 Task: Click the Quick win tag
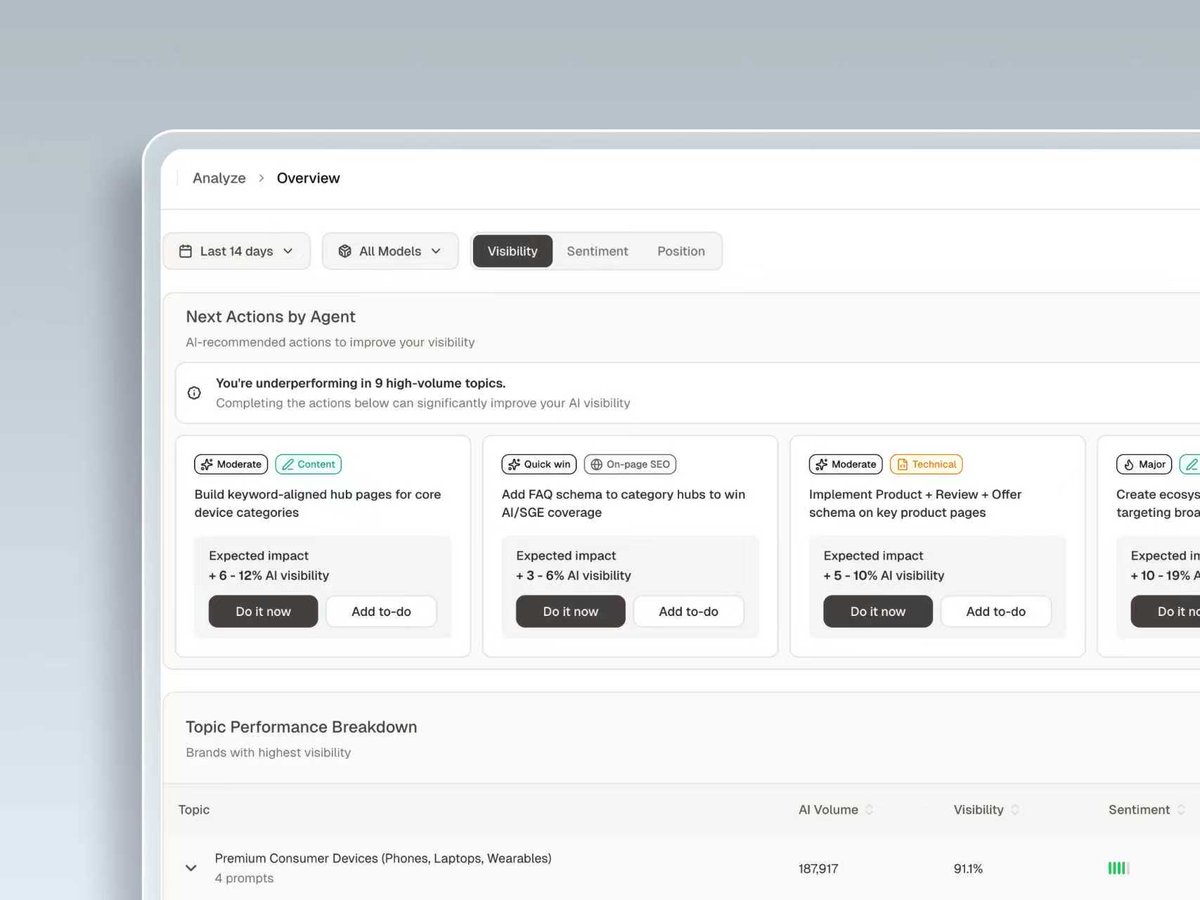point(539,464)
